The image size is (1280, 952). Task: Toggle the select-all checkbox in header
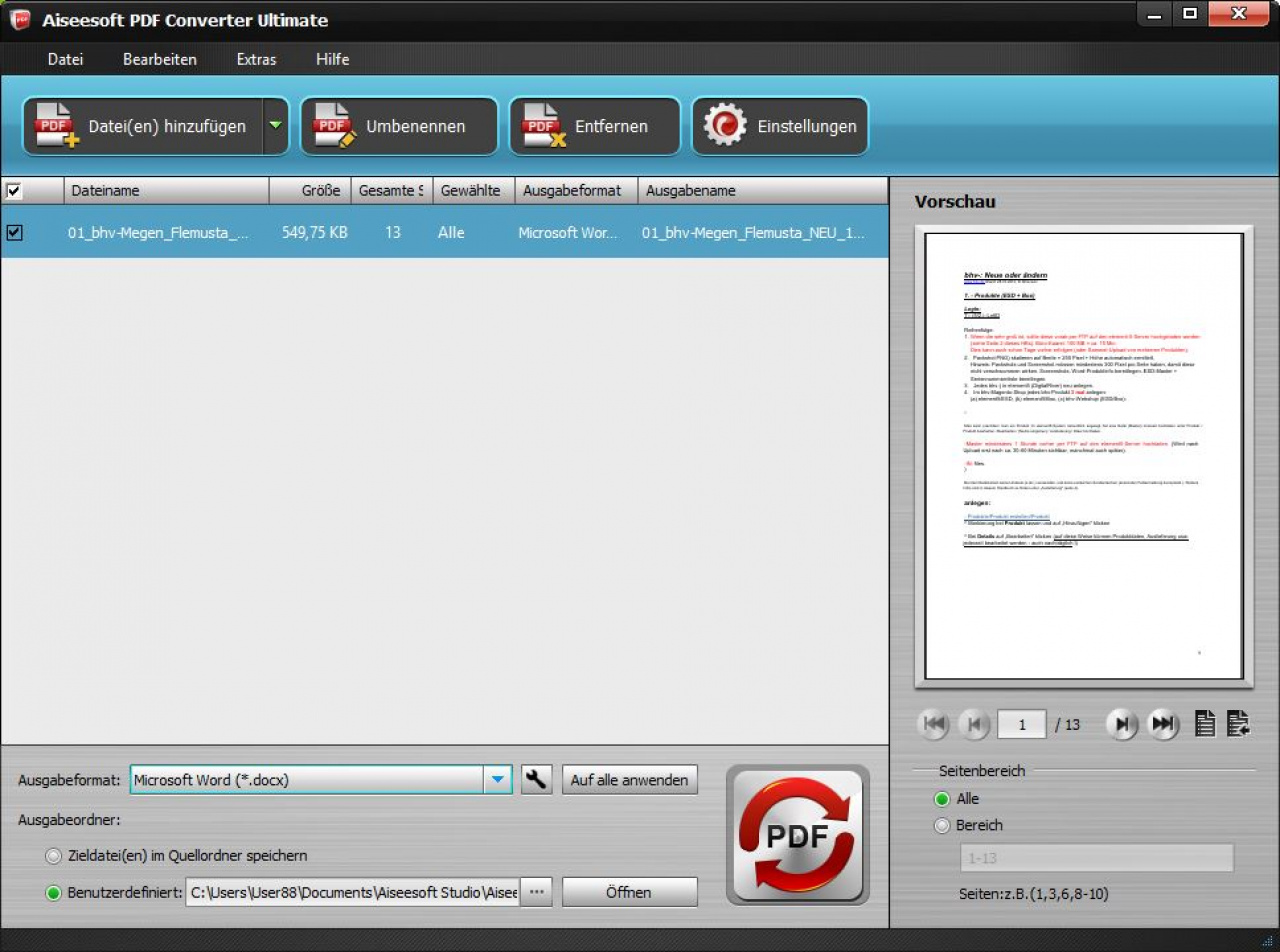(x=14, y=190)
